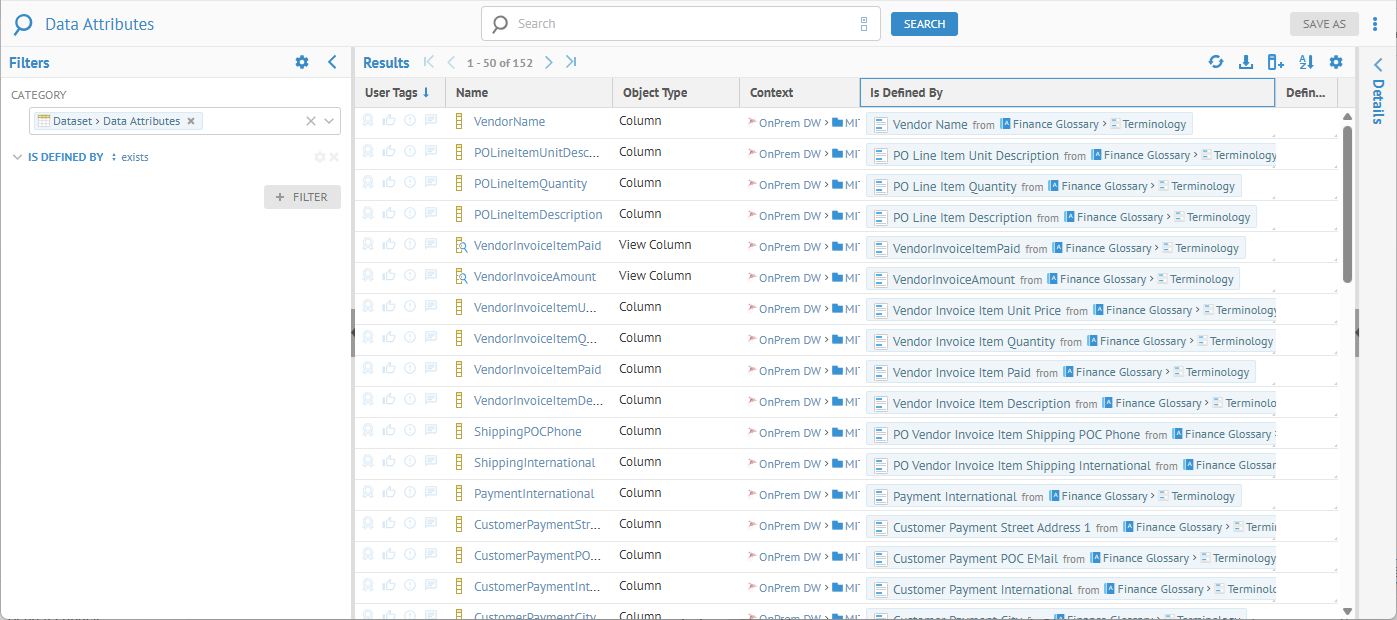
Task: Click the A-Z sort icon
Action: pos(1306,62)
